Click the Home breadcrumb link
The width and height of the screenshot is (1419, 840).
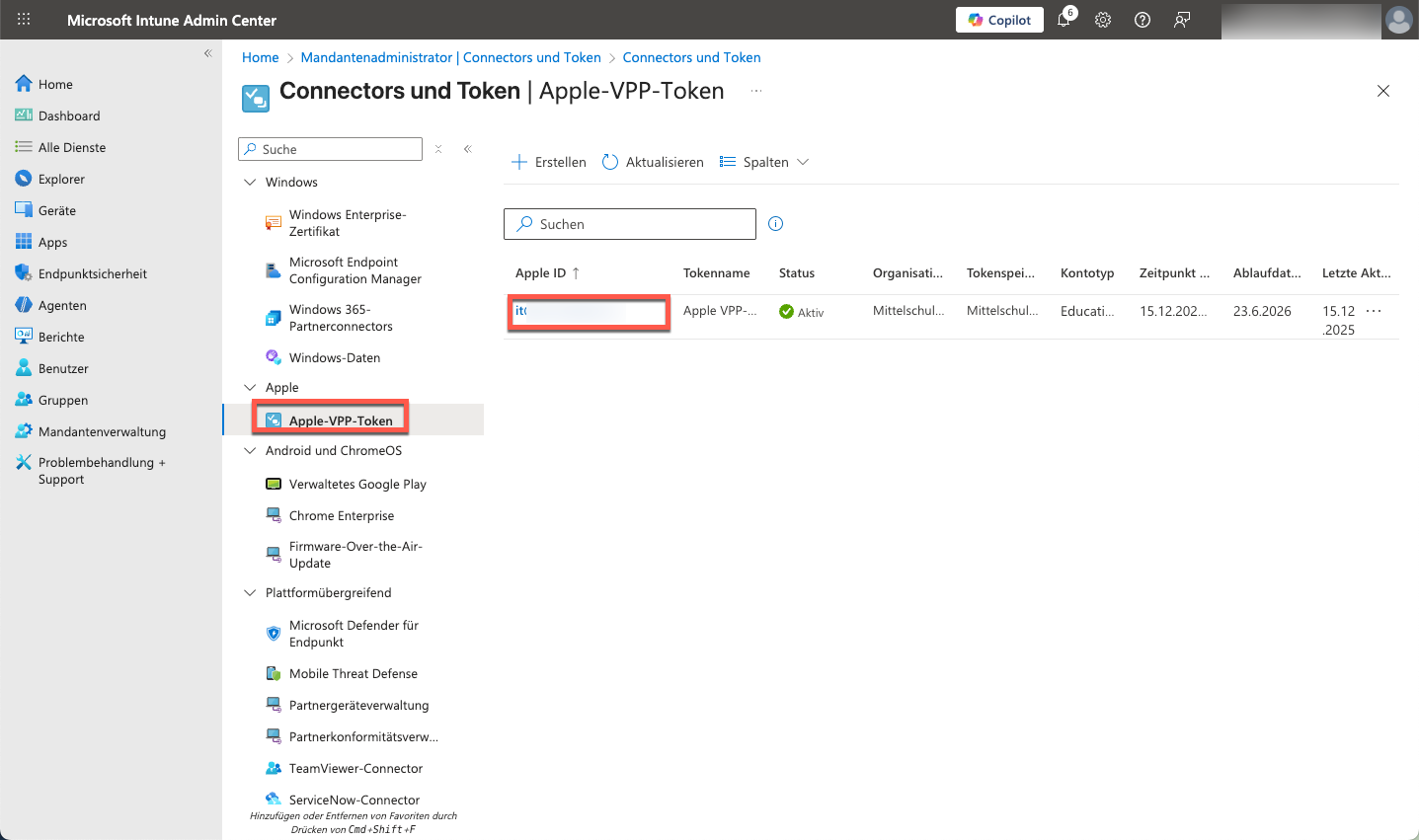pyautogui.click(x=261, y=57)
